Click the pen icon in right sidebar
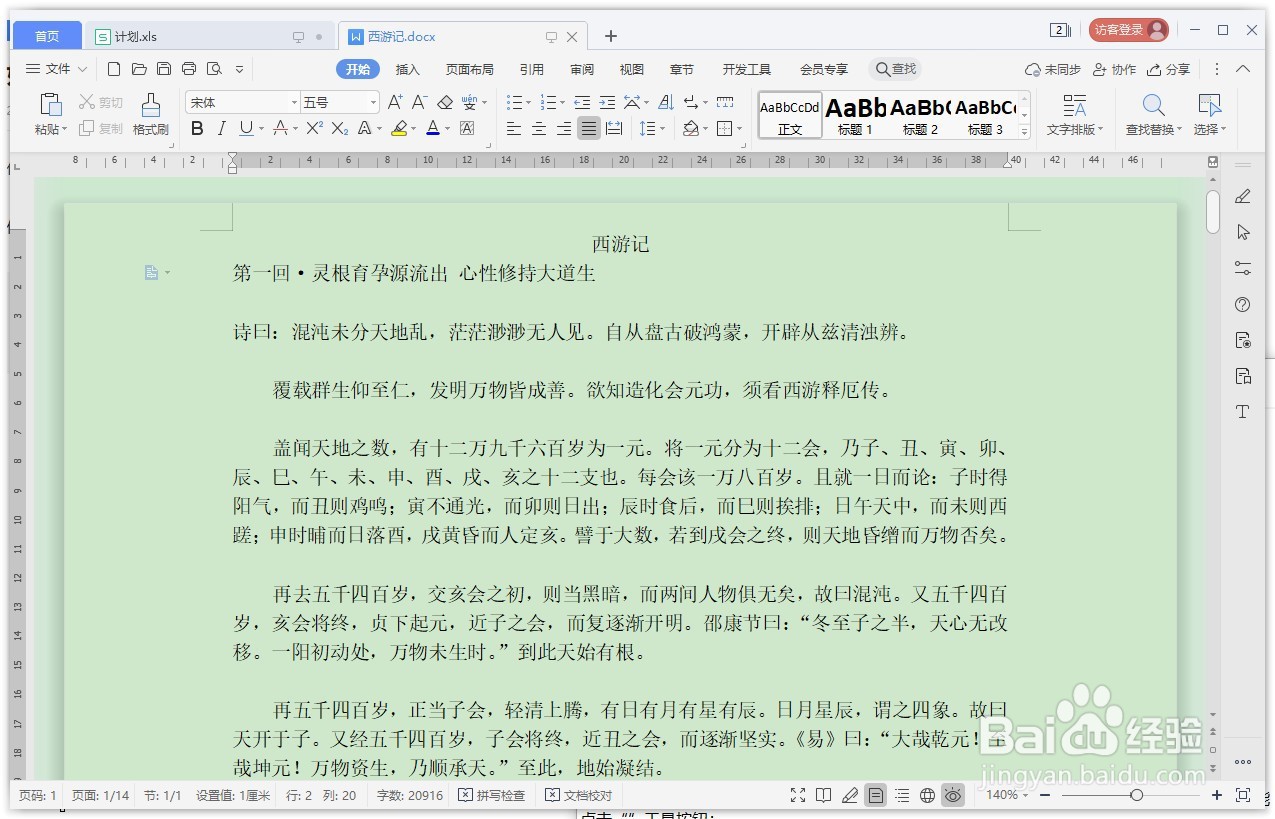Screen dimensions: 1275x819 (x=1243, y=196)
